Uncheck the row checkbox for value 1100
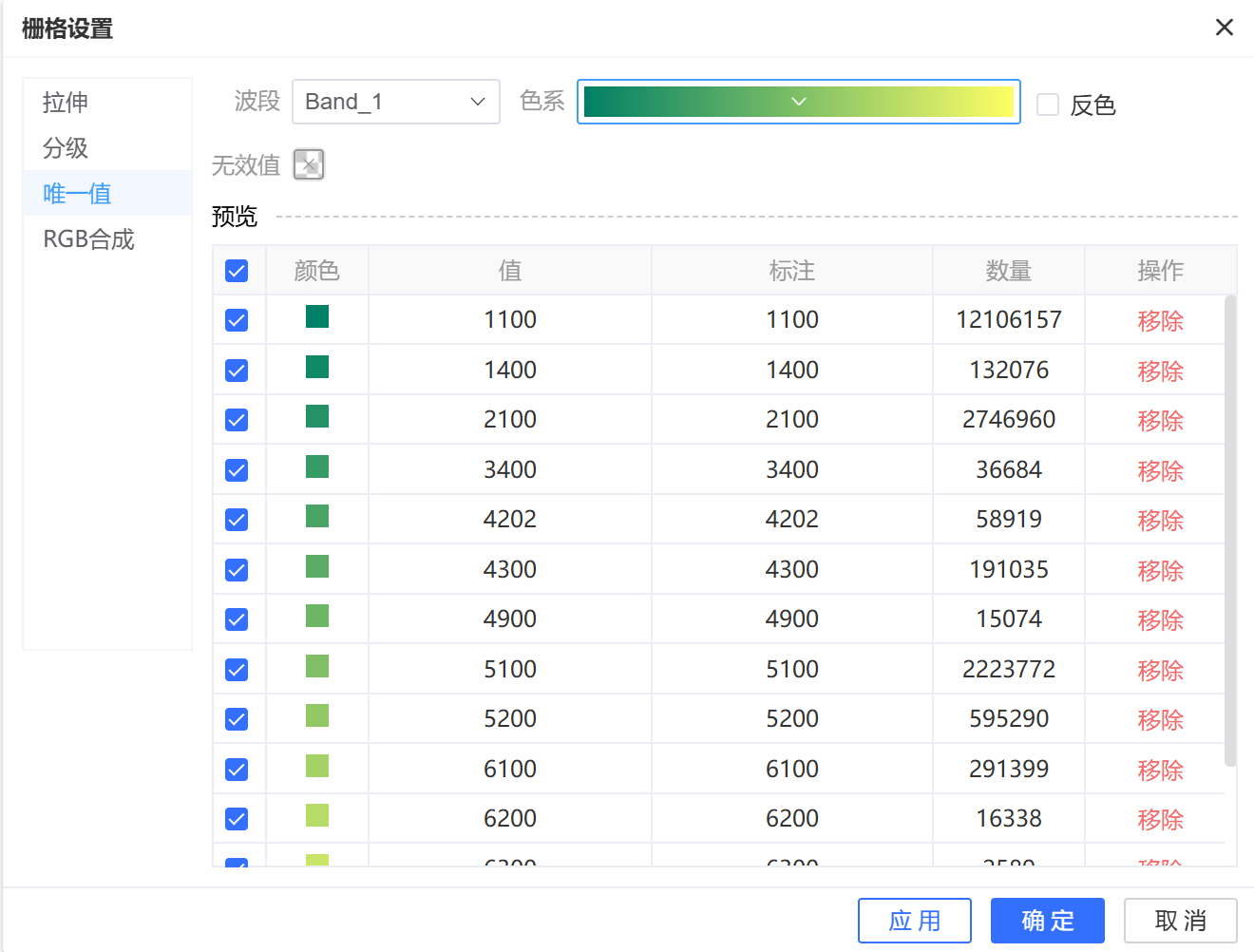Viewport: 1254px width, 952px height. [237, 320]
